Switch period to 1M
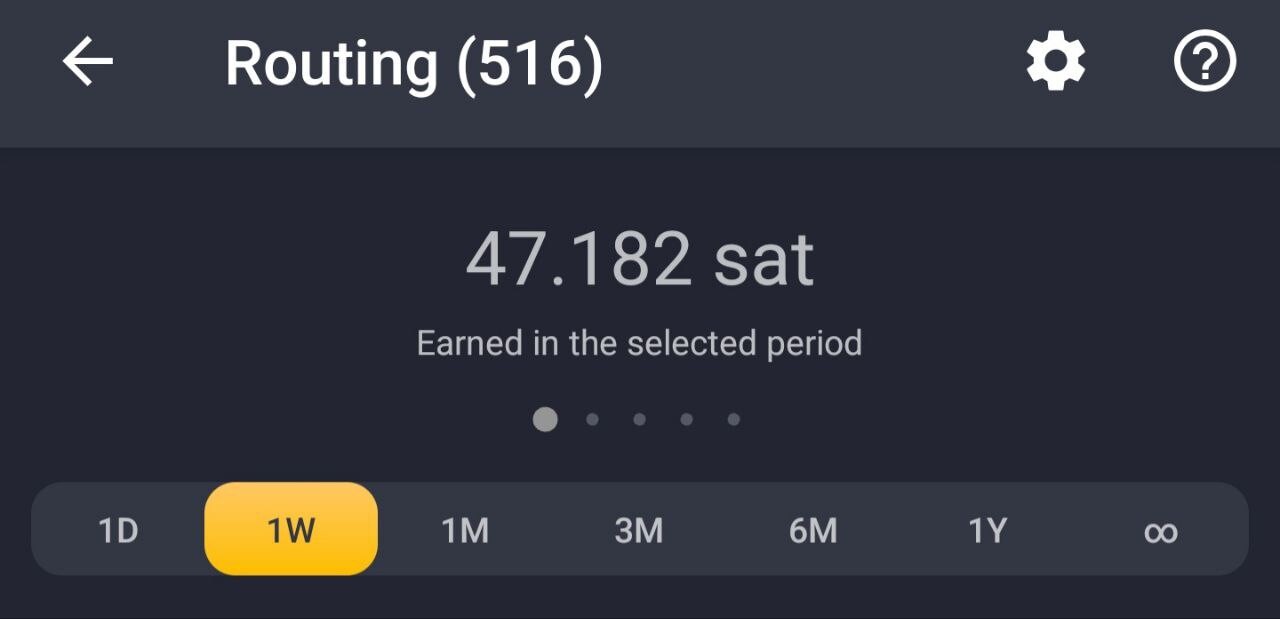1280x619 pixels. 465,530
